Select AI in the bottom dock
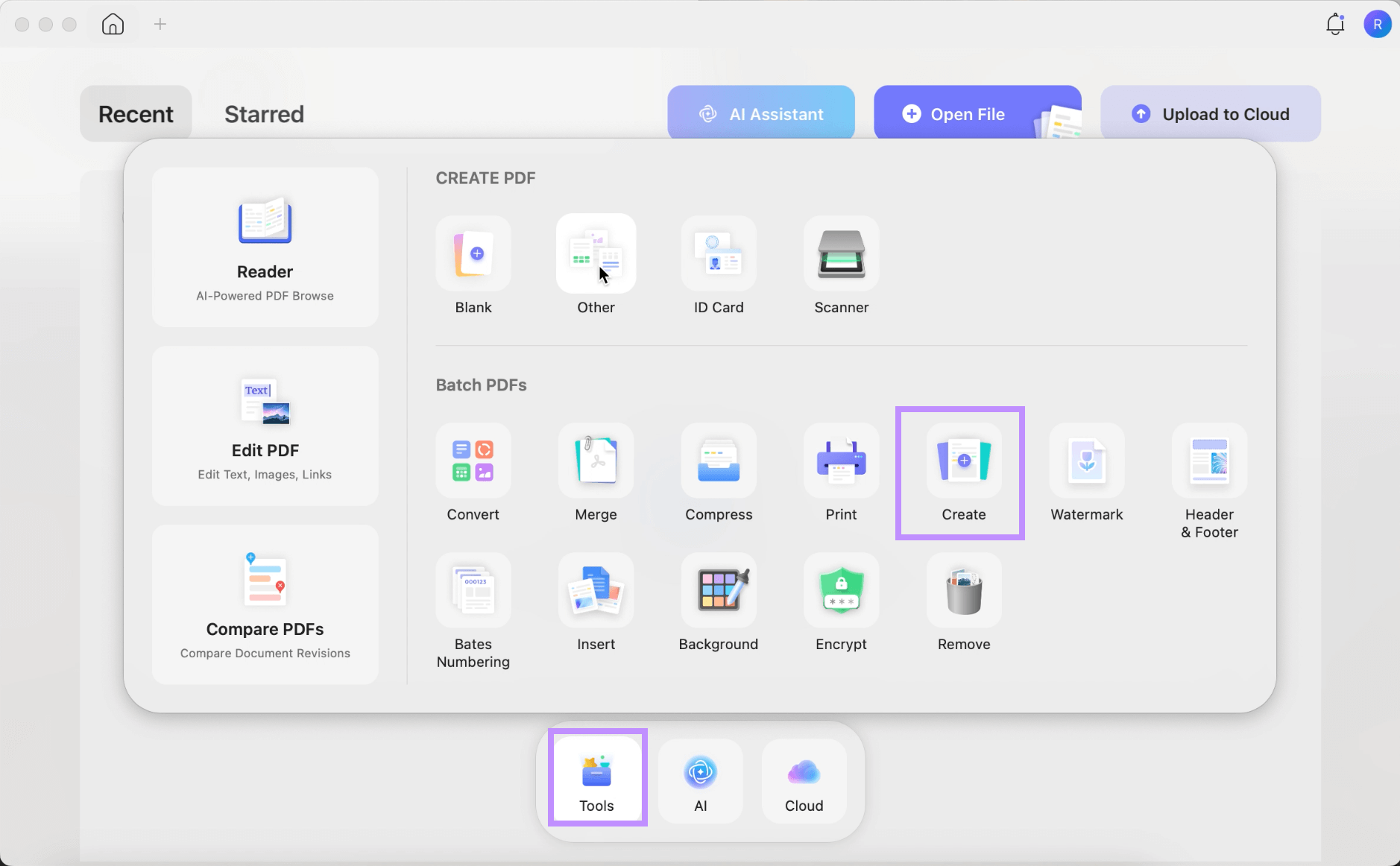The height and width of the screenshot is (866, 1400). point(700,780)
